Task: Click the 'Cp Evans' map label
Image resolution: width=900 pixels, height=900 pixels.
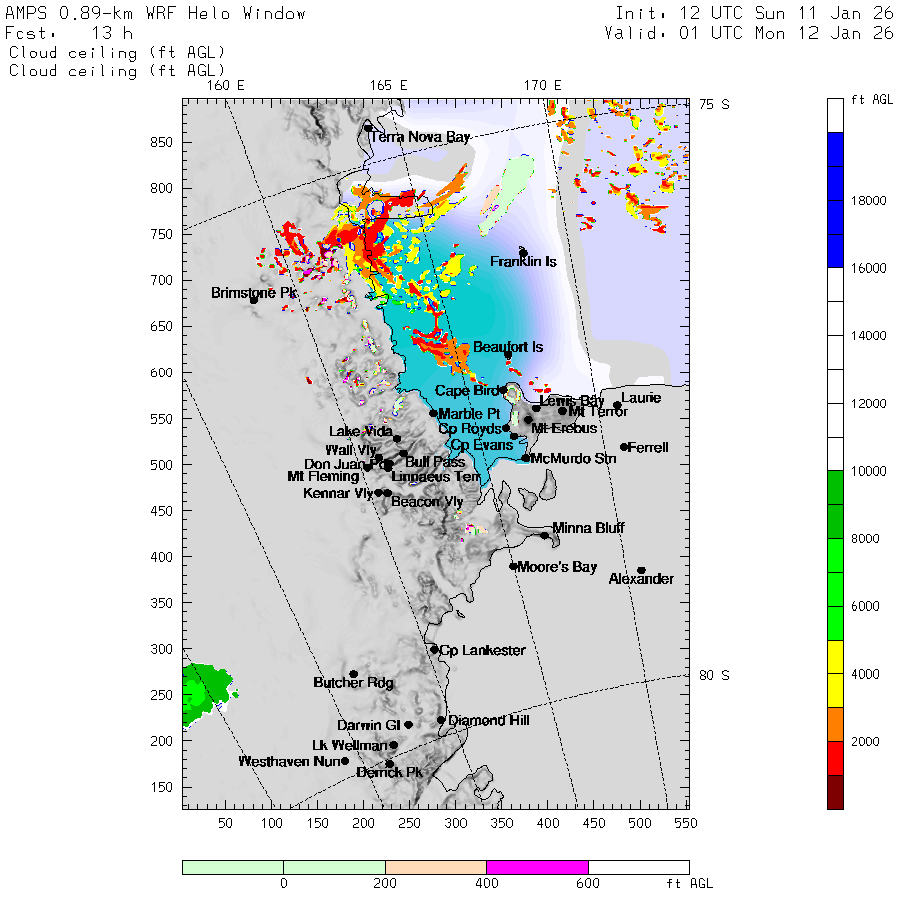Action: coord(482,445)
